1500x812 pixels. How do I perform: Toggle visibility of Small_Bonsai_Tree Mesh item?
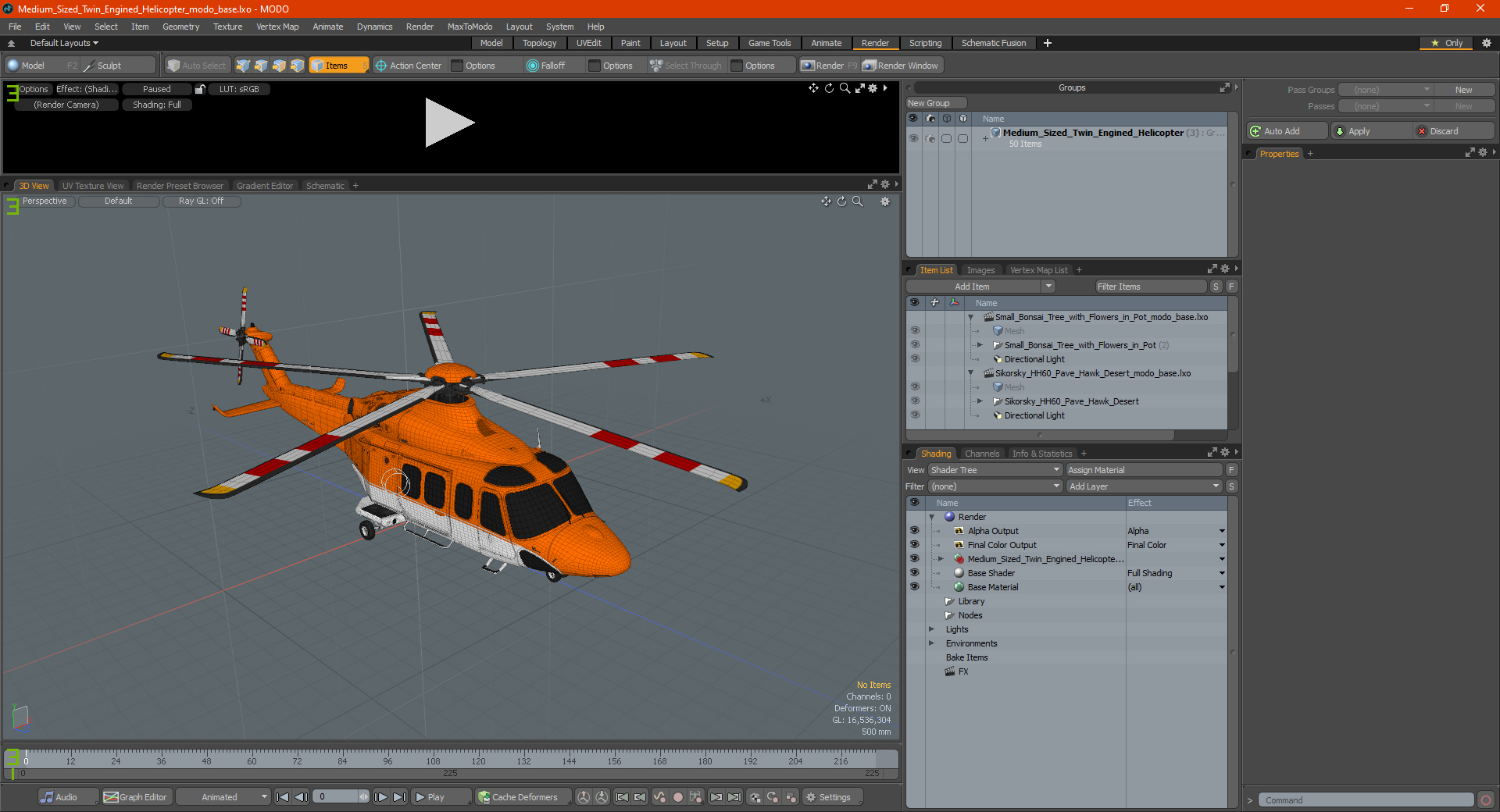(915, 331)
